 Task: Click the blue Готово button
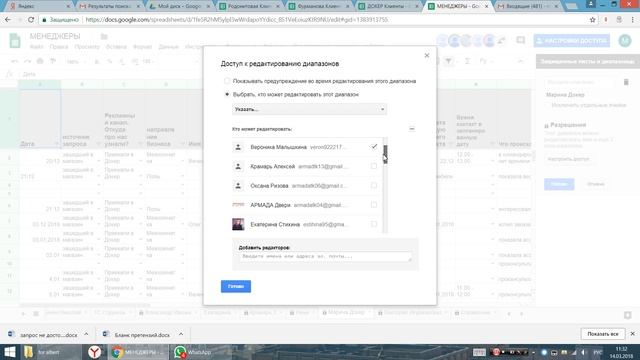pyautogui.click(x=236, y=287)
